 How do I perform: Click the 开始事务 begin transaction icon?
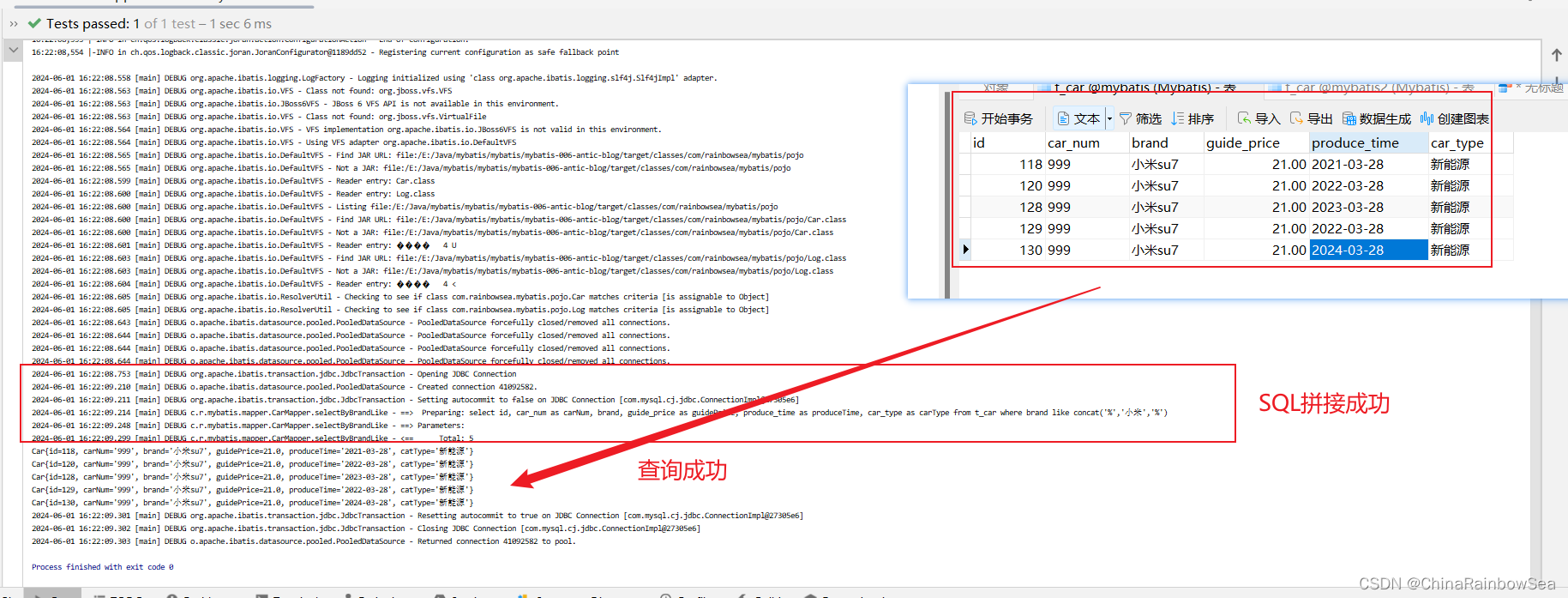coord(970,118)
